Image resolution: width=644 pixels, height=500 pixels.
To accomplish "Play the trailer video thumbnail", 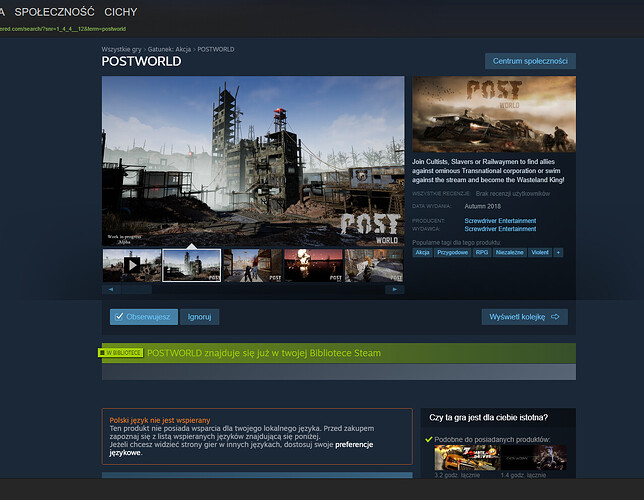I will 132,265.
